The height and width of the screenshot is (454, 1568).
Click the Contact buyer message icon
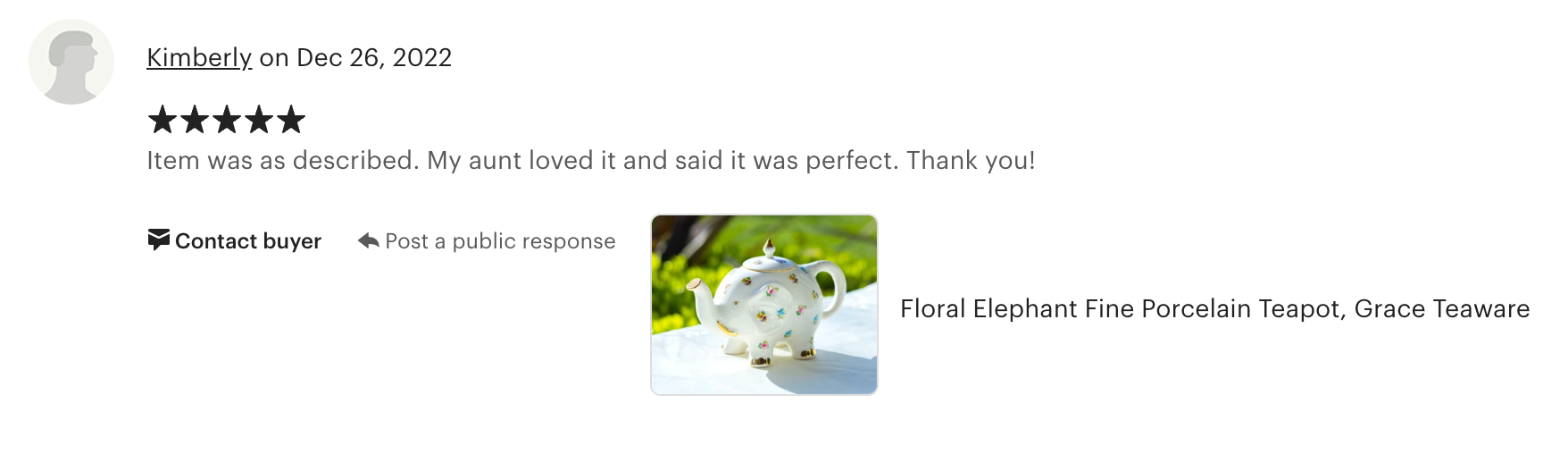tap(158, 240)
